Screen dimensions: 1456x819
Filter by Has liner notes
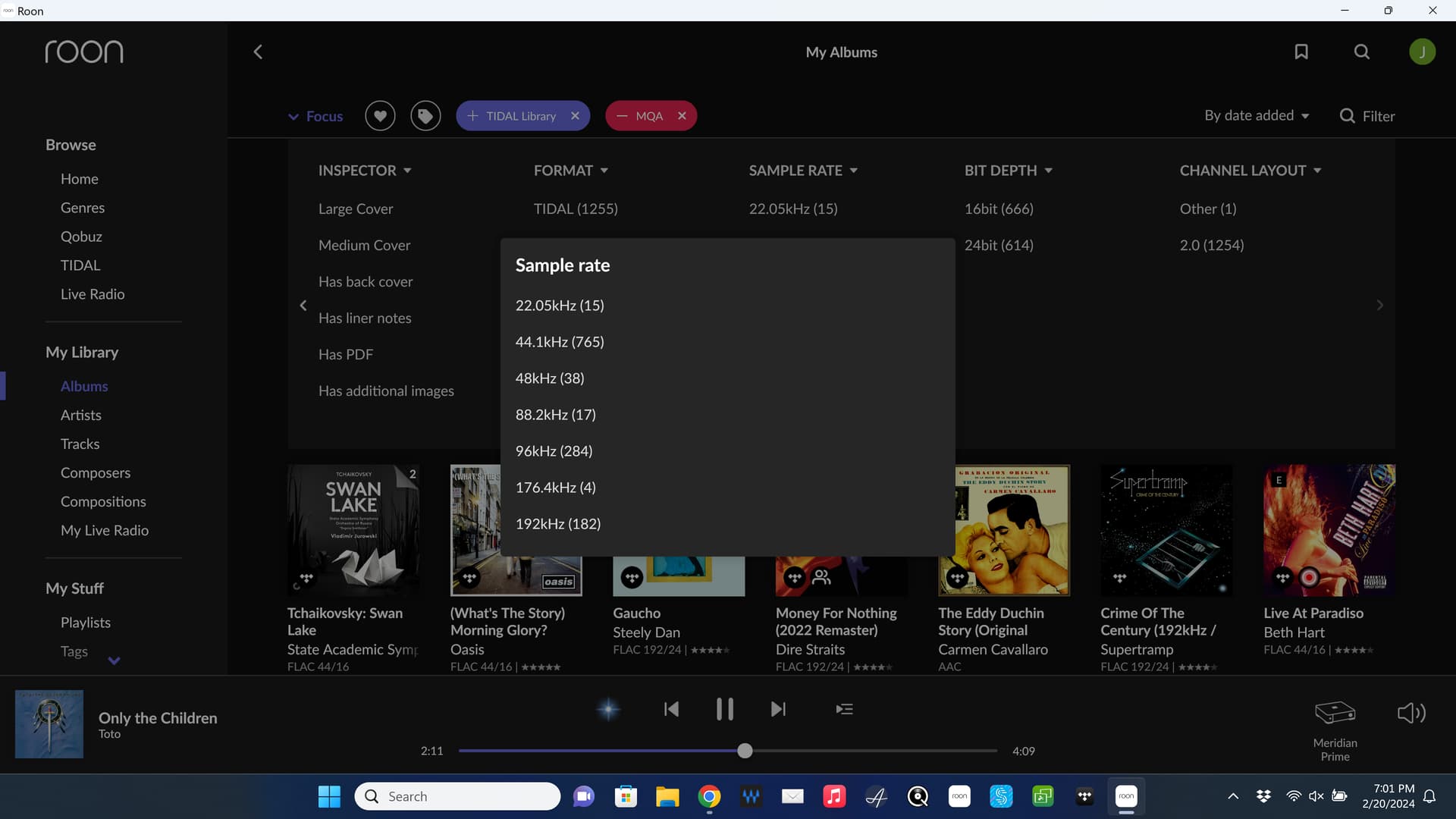point(365,318)
